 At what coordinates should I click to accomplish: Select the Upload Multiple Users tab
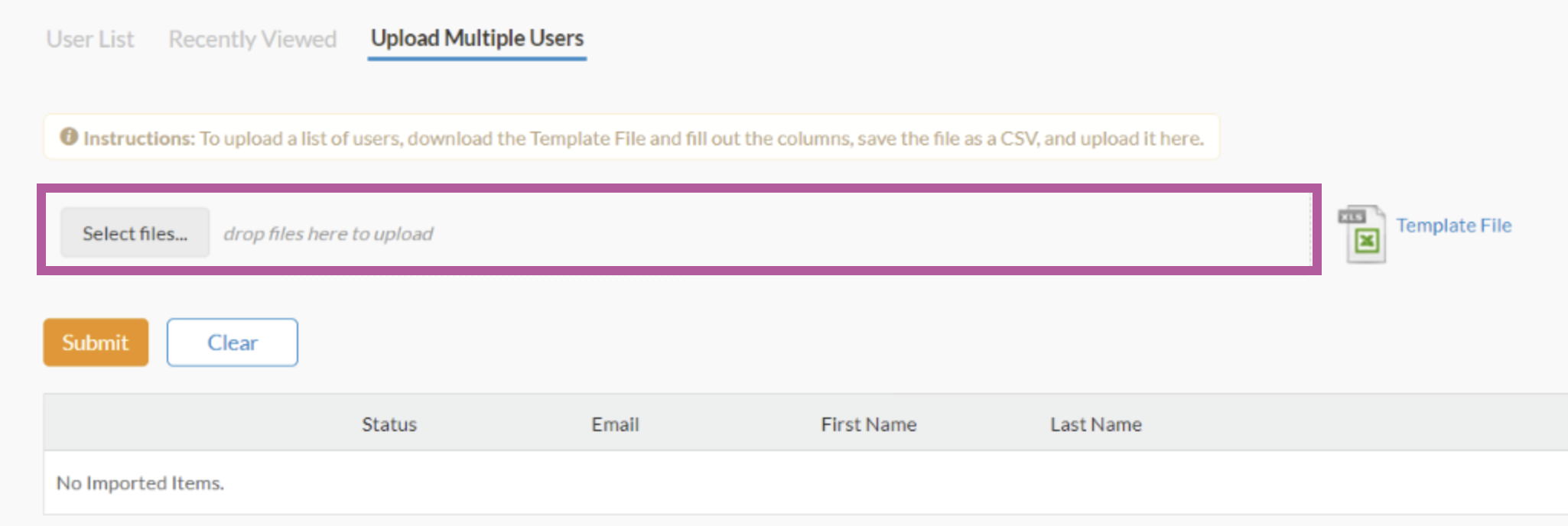point(477,38)
